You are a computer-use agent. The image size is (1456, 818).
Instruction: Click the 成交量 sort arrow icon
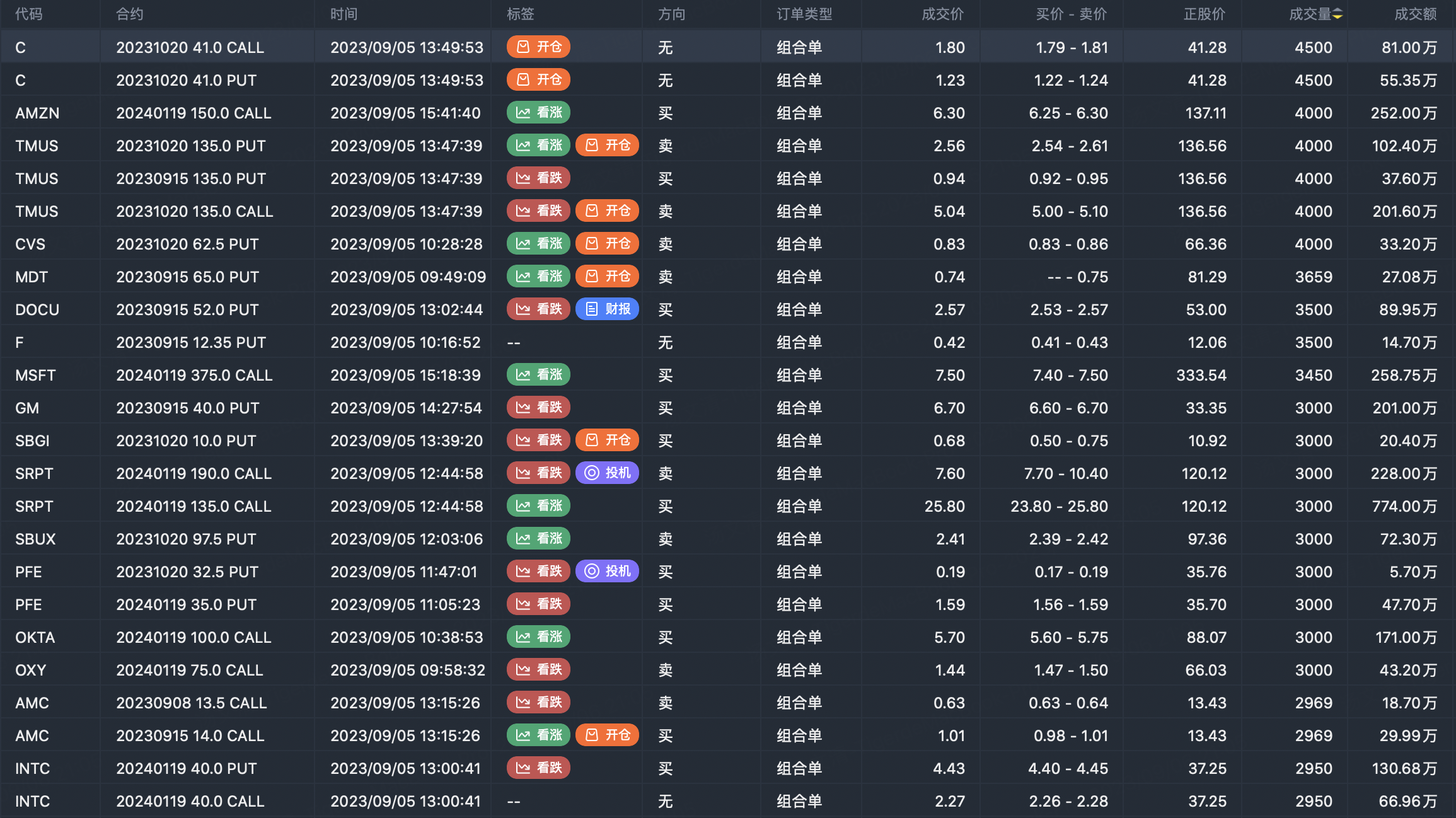pos(1338,14)
